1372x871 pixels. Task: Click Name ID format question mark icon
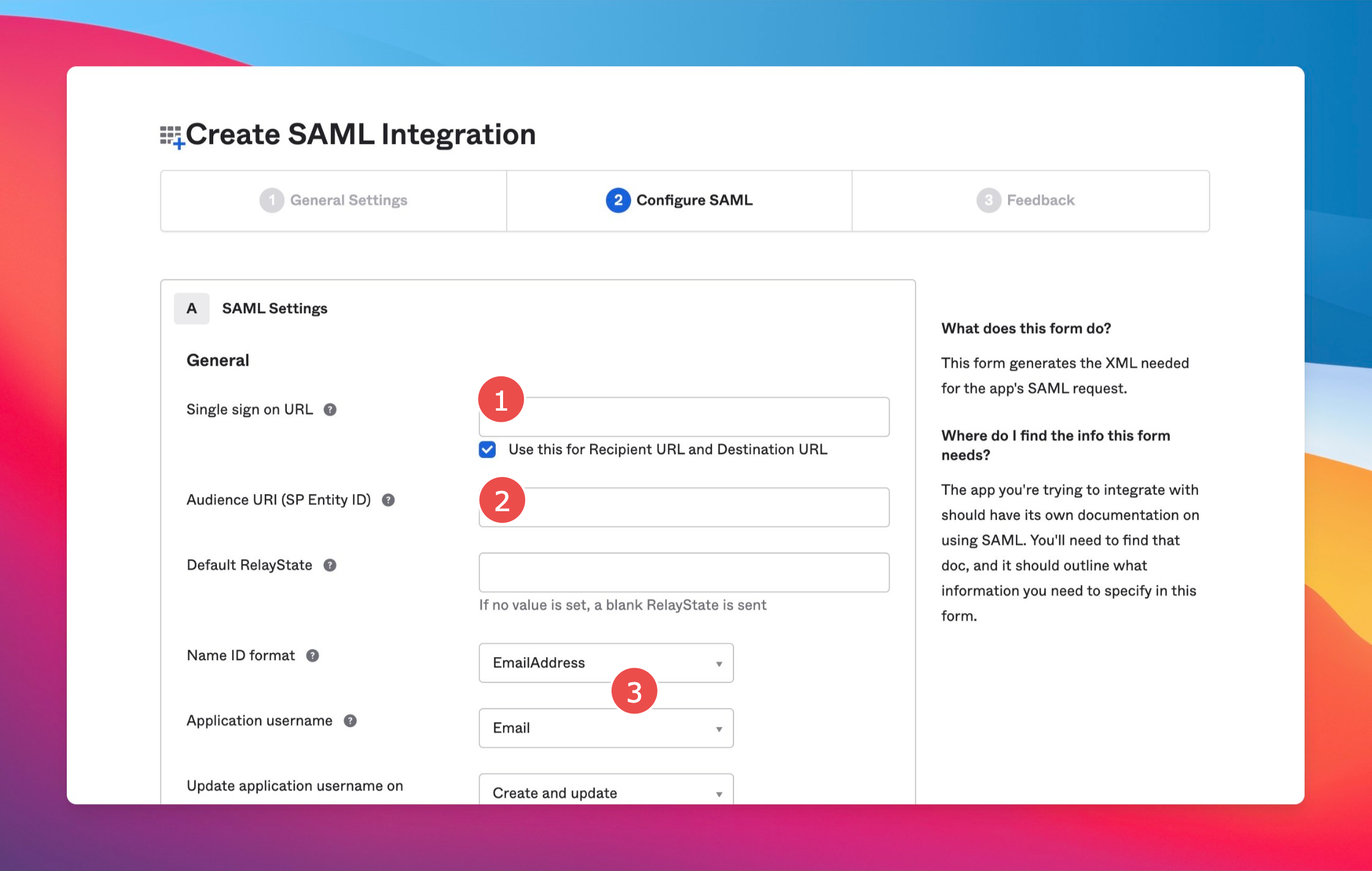coord(313,656)
